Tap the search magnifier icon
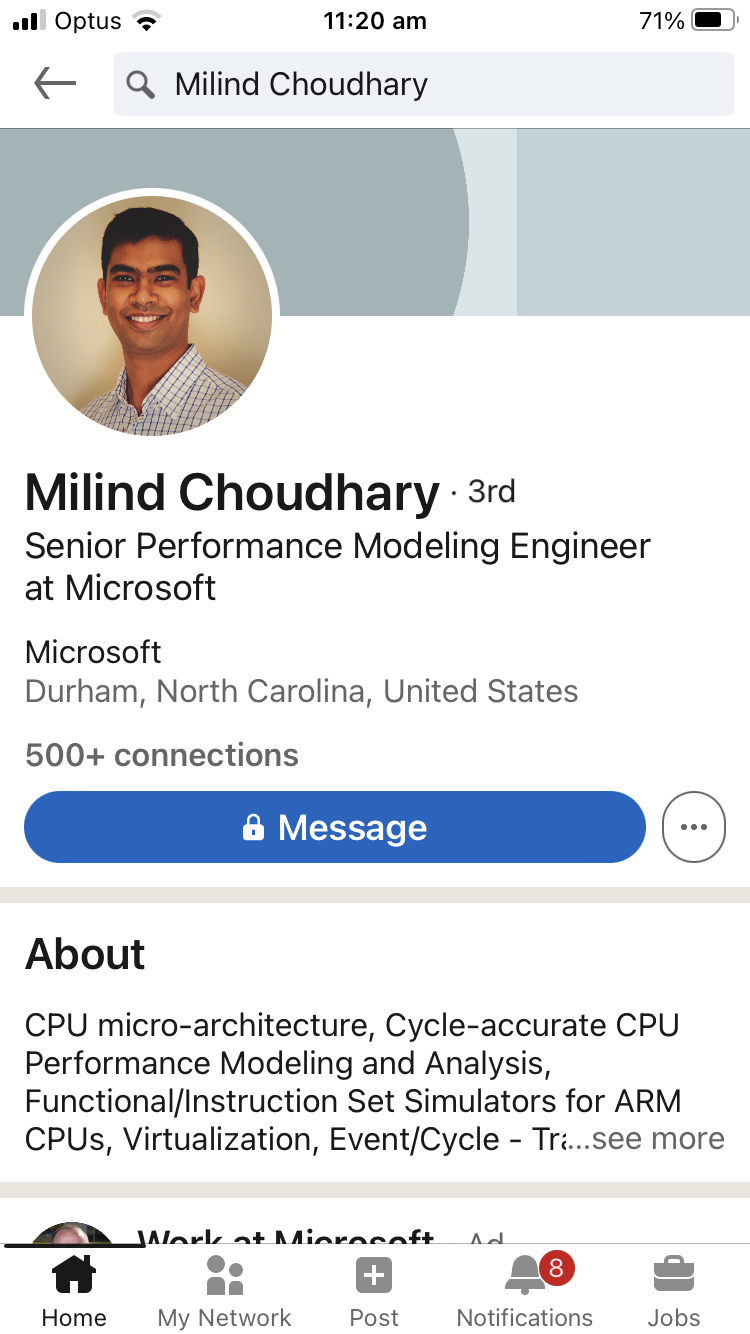 tap(142, 85)
